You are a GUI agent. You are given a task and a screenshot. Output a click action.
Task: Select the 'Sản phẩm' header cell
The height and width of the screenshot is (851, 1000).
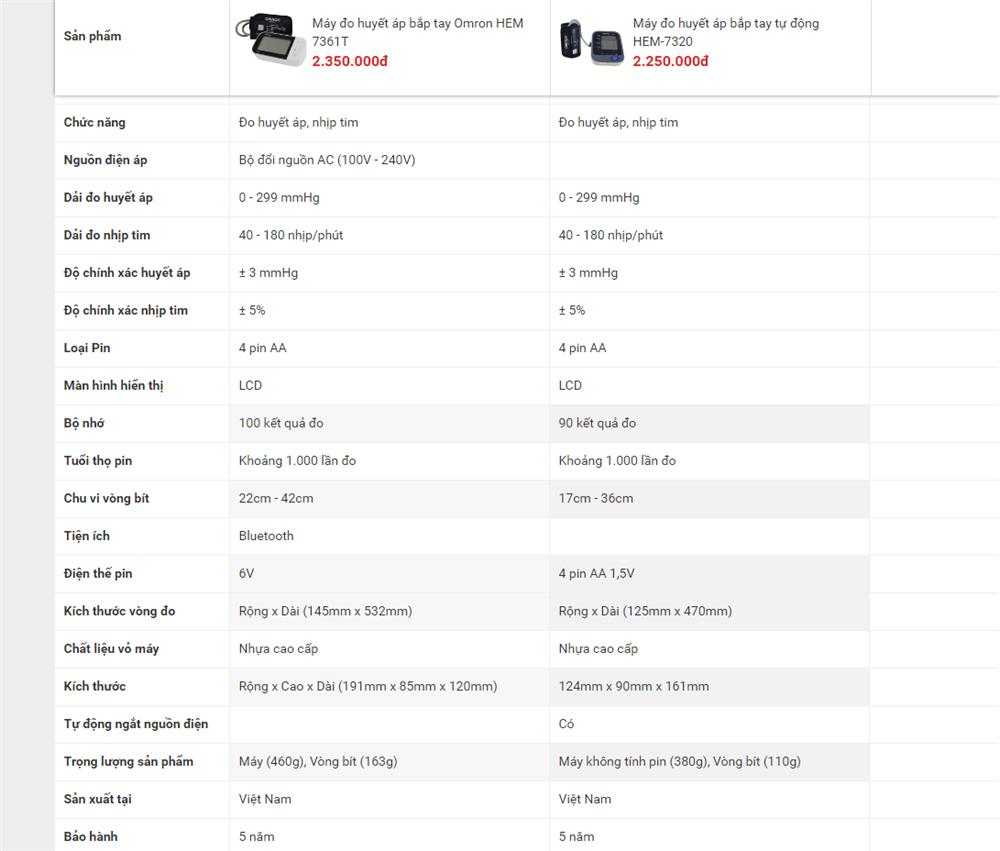[x=92, y=36]
